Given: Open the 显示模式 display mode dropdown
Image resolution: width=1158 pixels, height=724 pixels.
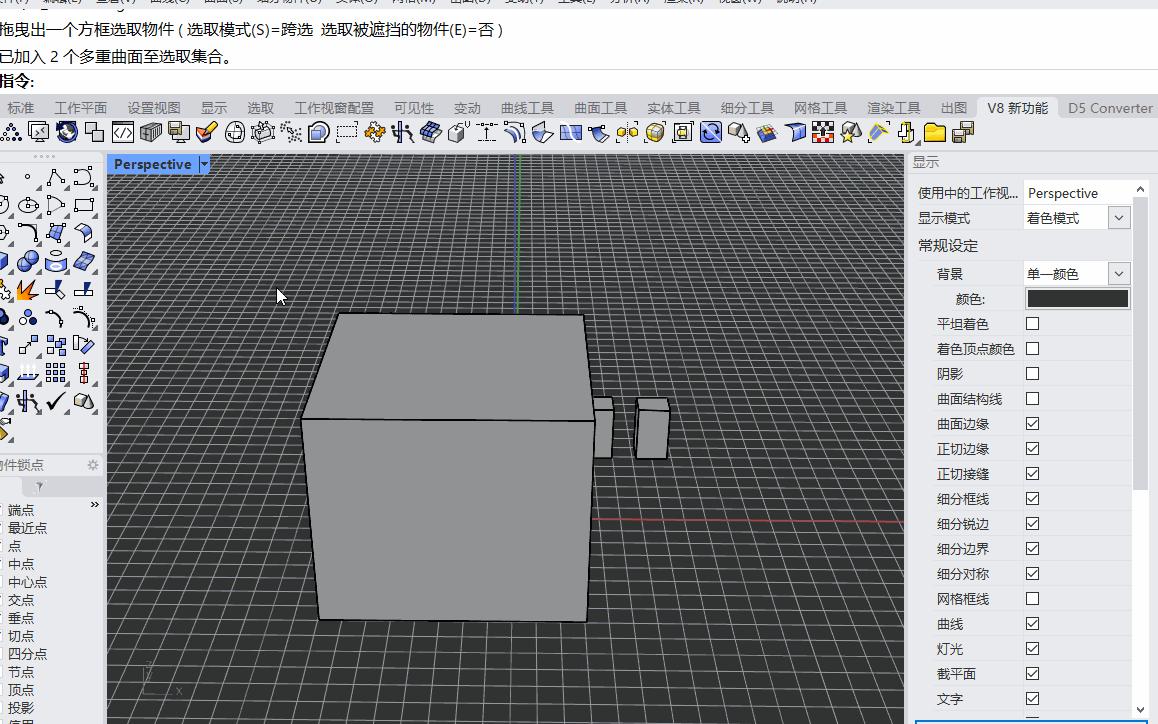Looking at the screenshot, I should pos(1118,217).
